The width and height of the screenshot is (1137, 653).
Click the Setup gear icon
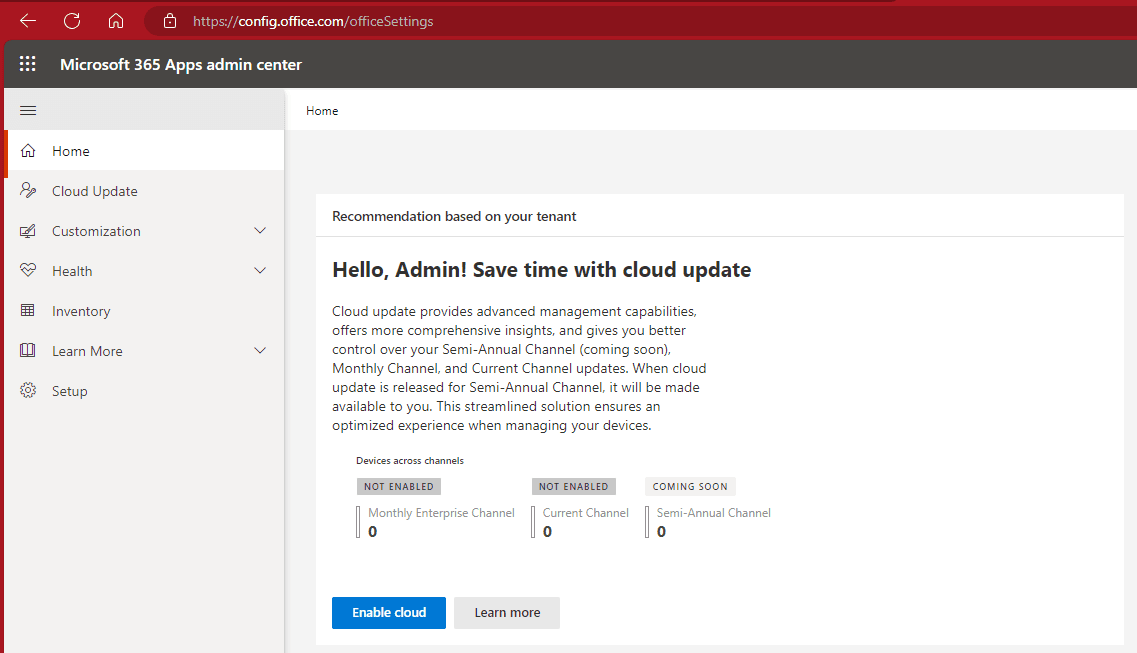pos(28,390)
